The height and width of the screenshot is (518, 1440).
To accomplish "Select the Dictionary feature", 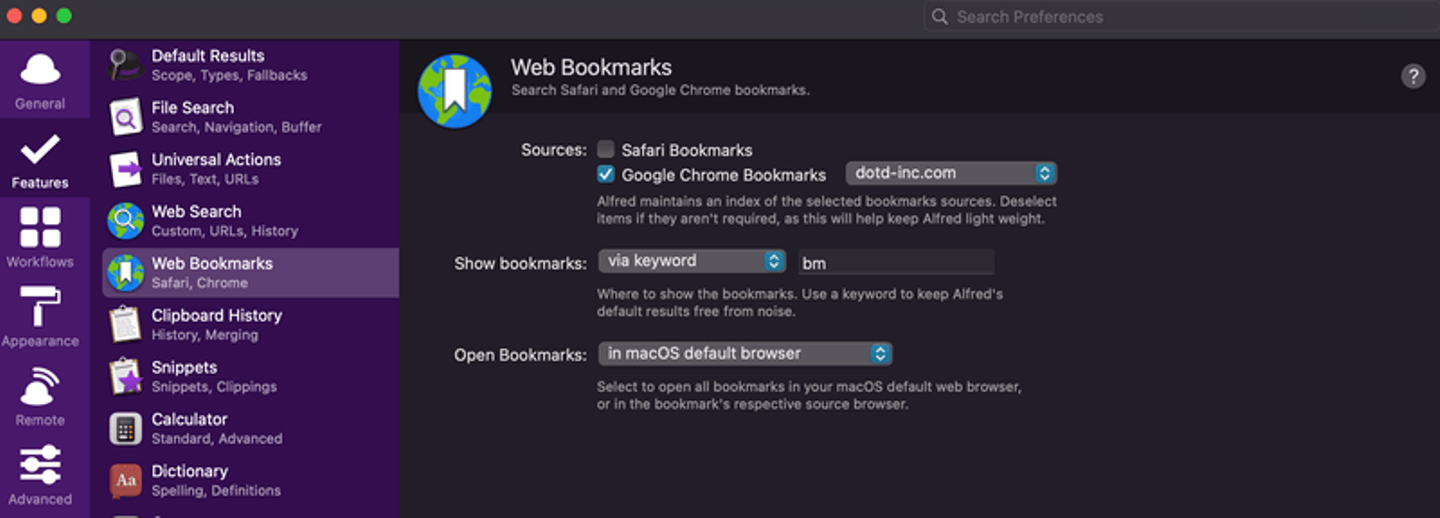I will (190, 480).
